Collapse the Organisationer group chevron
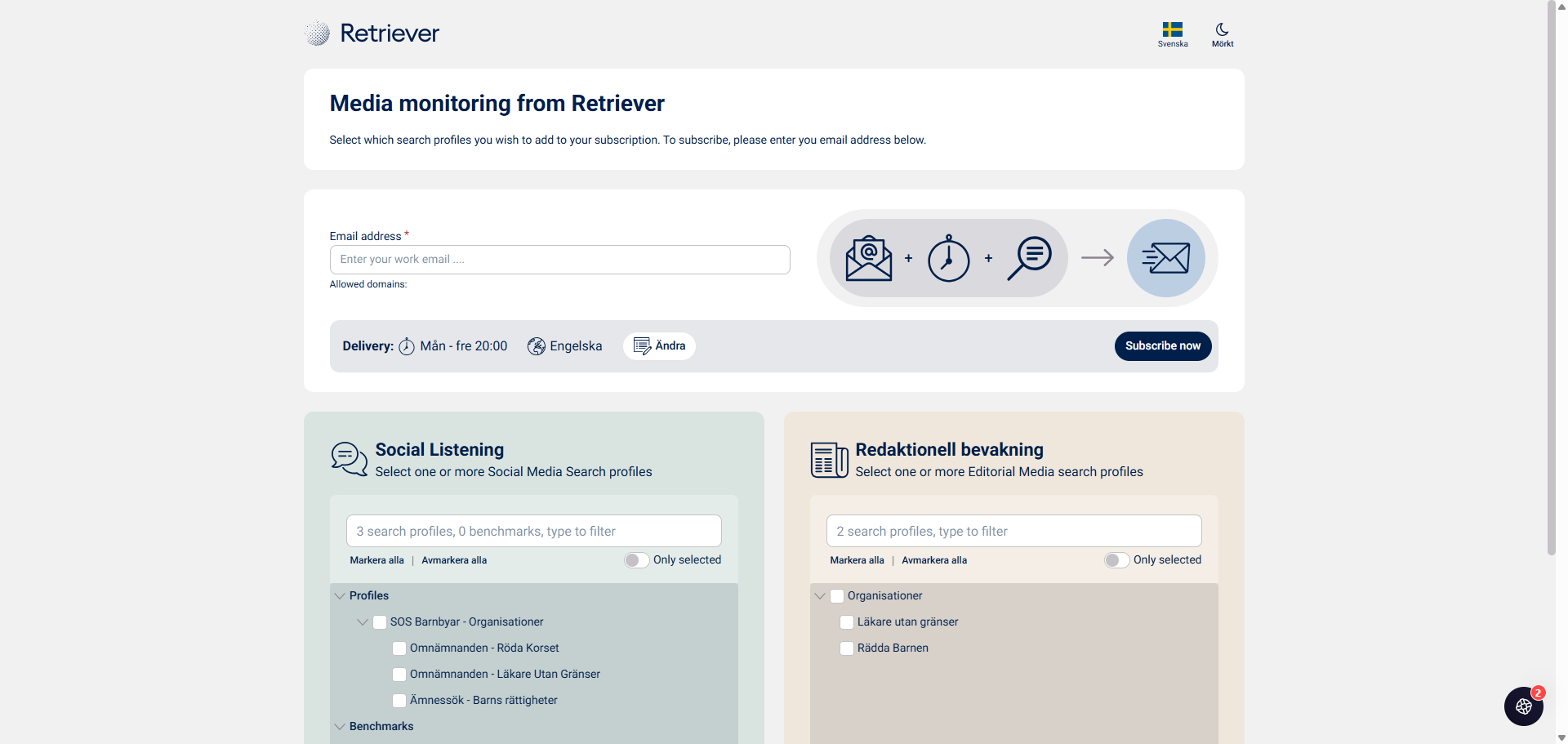The image size is (1568, 744). (820, 596)
